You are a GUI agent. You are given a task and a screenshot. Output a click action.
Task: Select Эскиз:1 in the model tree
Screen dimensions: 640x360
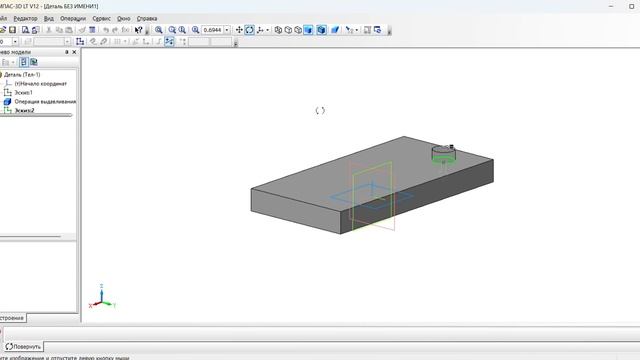(23, 93)
